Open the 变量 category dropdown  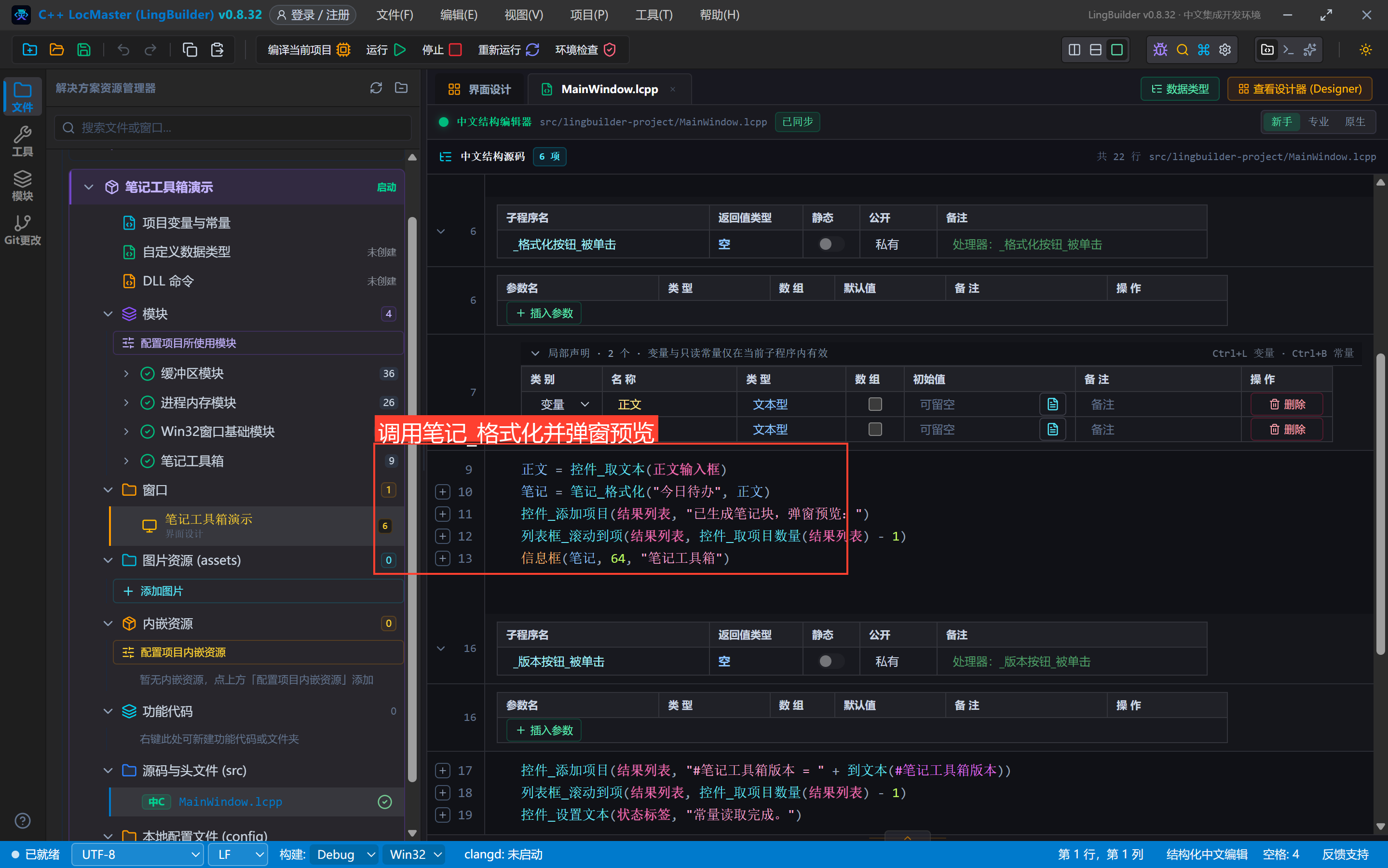564,404
